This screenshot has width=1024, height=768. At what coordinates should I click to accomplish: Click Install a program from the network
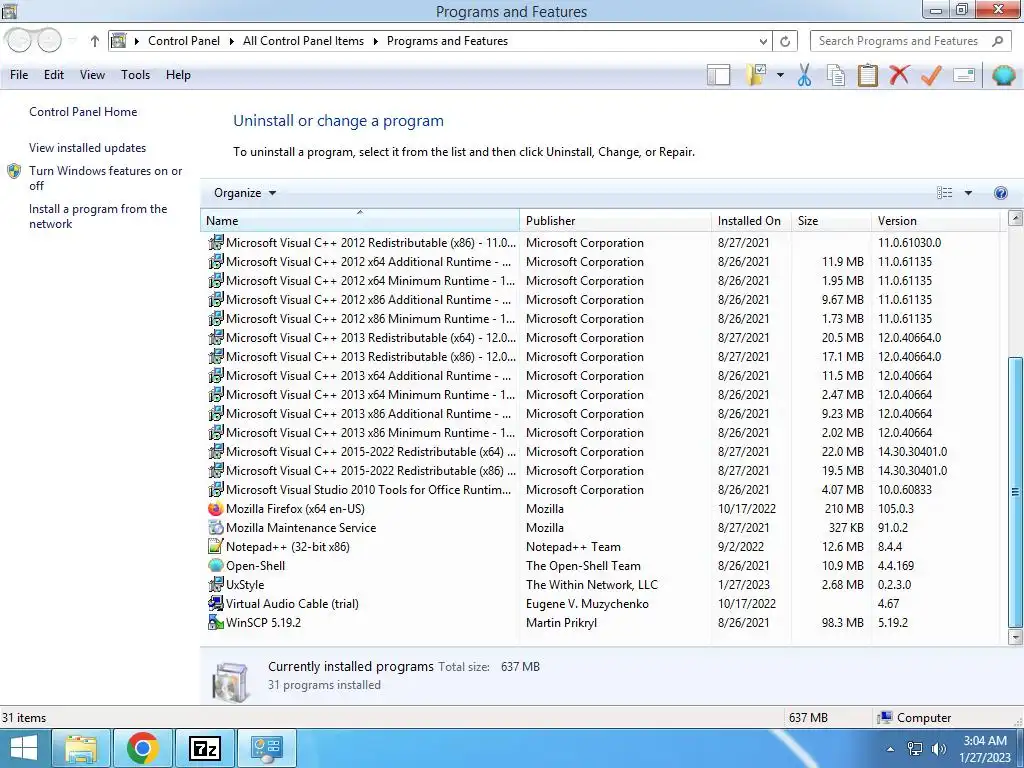98,216
